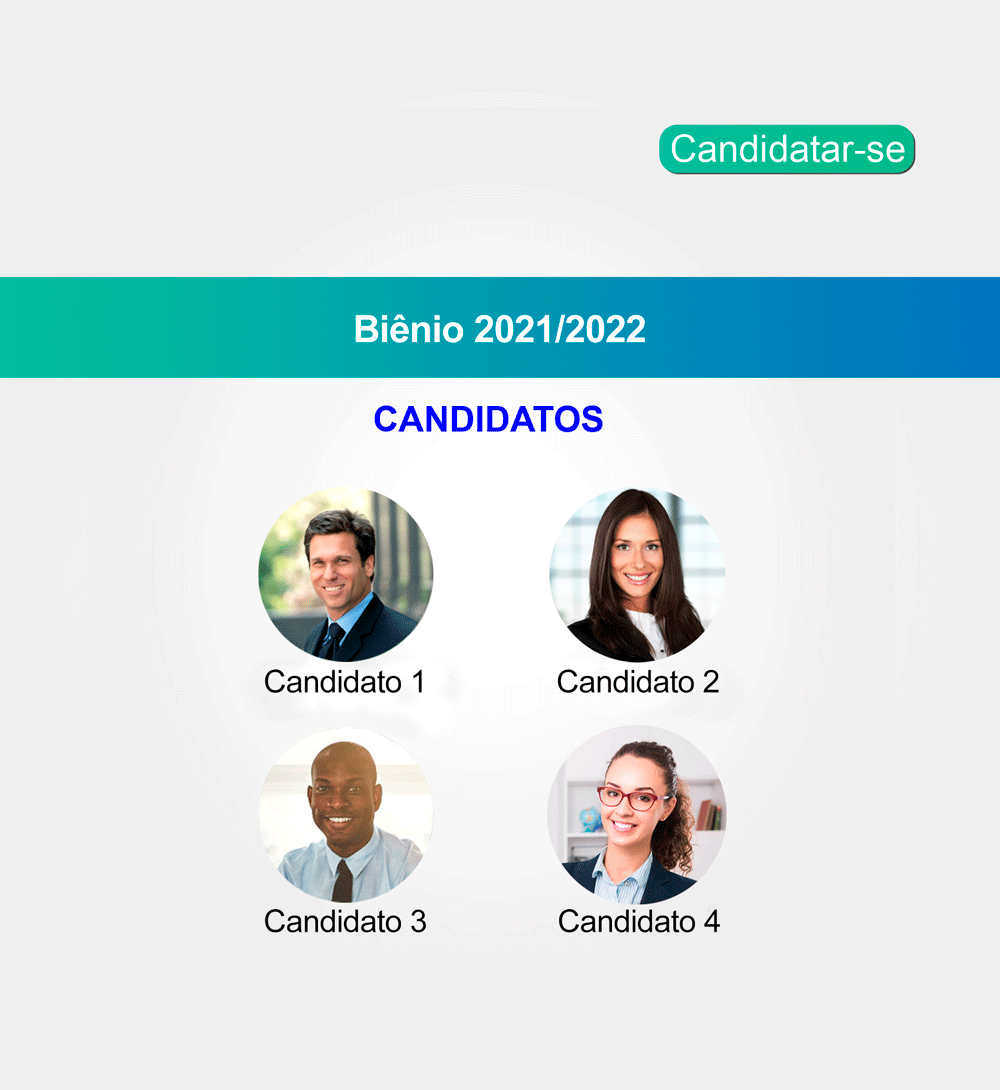Click the blue right end of the banner
This screenshot has width=1000, height=1090.
pyautogui.click(x=958, y=327)
